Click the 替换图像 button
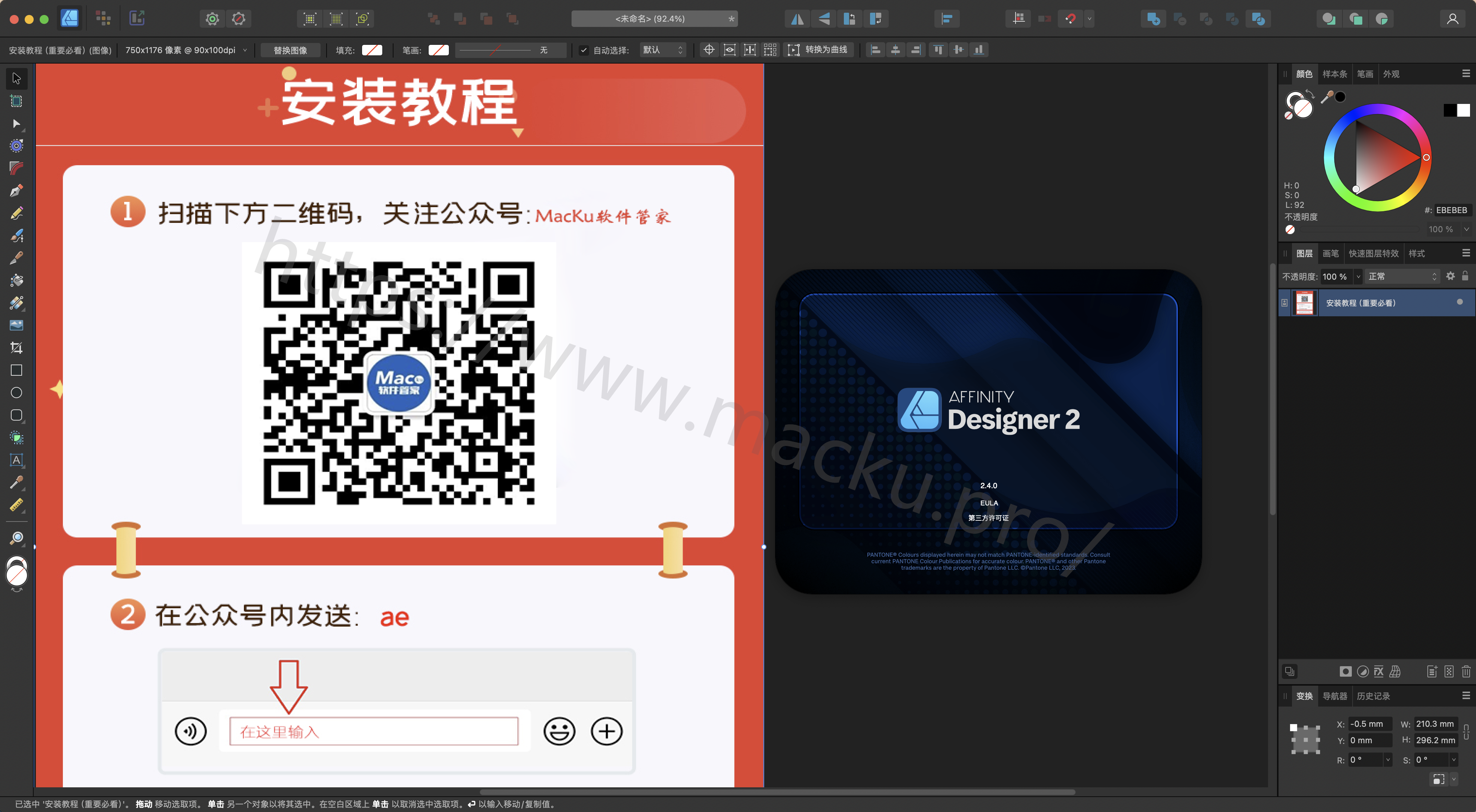1476x812 pixels. [x=291, y=50]
